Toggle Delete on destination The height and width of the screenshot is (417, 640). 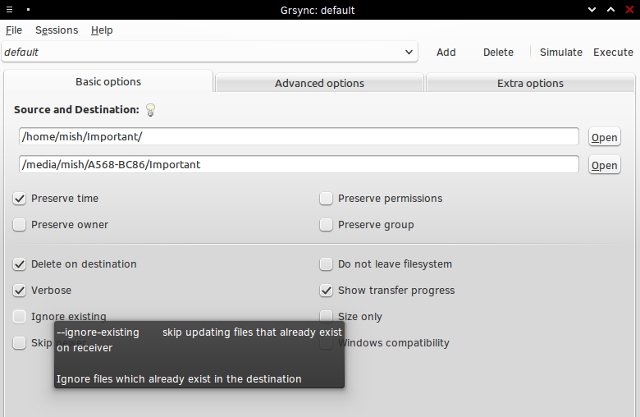coord(19,264)
